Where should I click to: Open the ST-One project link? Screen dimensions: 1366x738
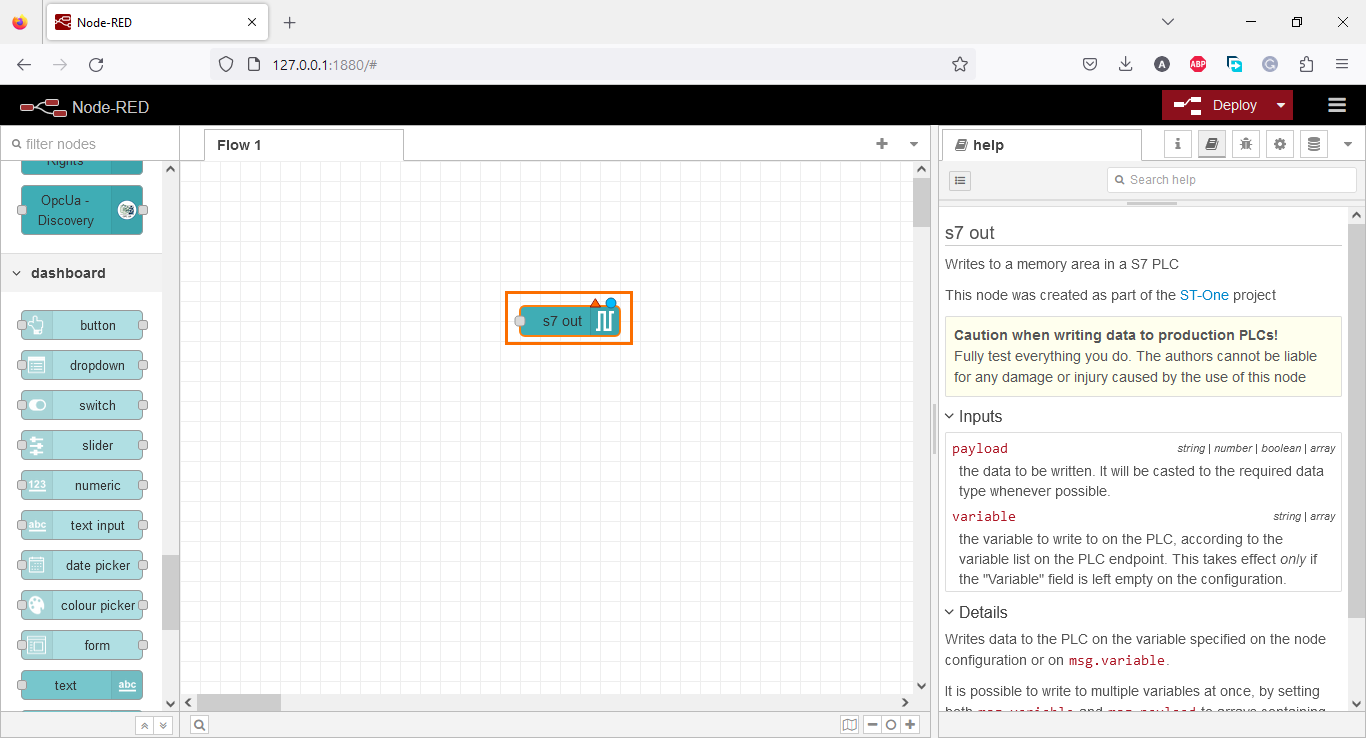point(1204,295)
